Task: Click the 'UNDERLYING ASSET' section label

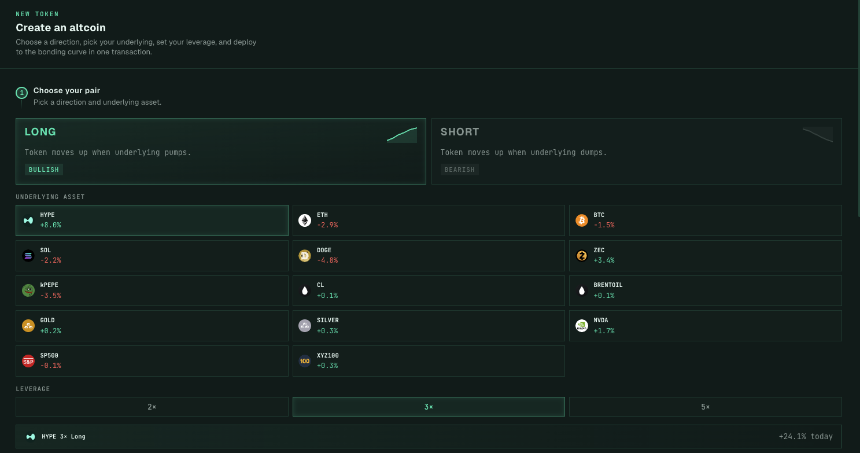Action: pyautogui.click(x=50, y=196)
